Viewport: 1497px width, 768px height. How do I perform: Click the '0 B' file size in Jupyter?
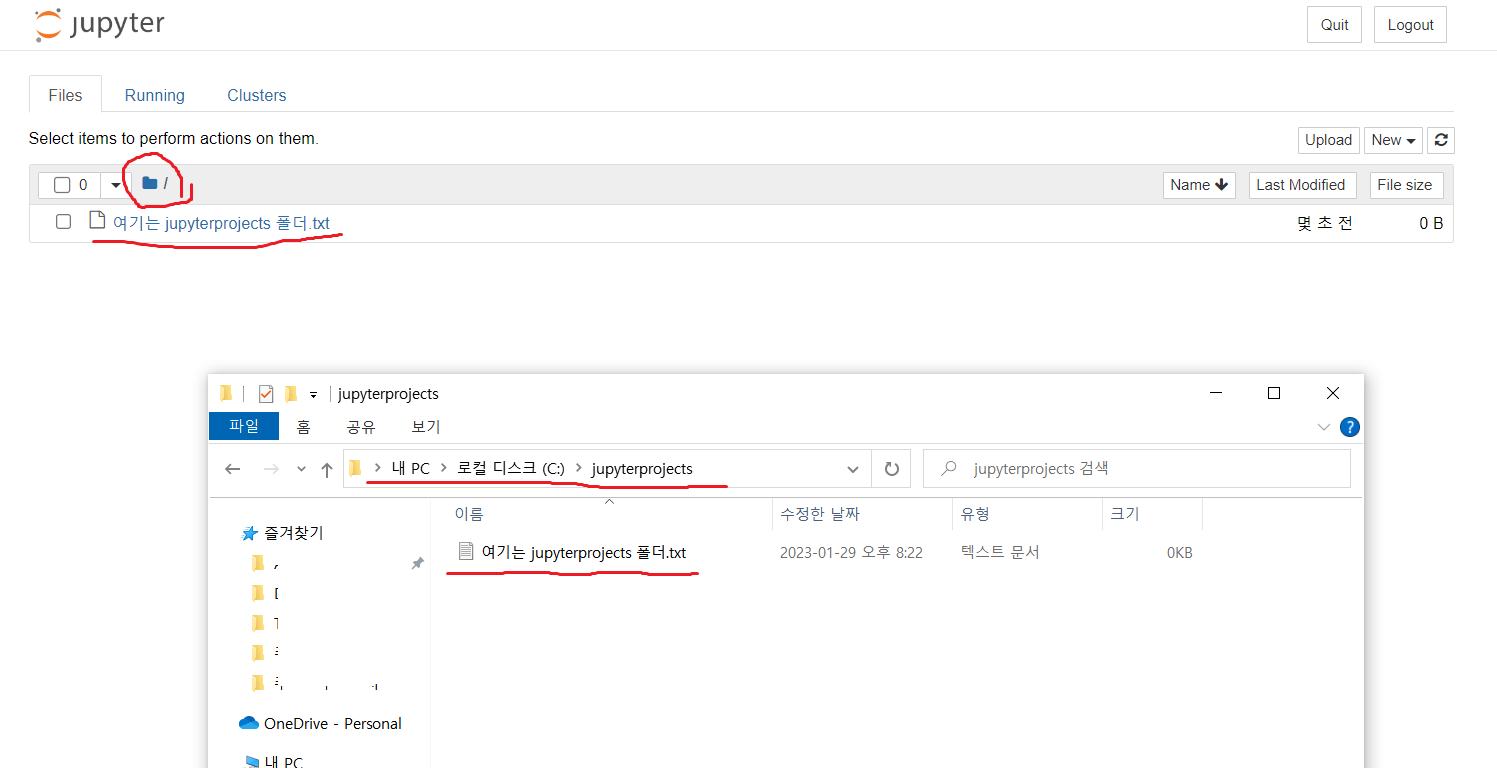coord(1431,224)
